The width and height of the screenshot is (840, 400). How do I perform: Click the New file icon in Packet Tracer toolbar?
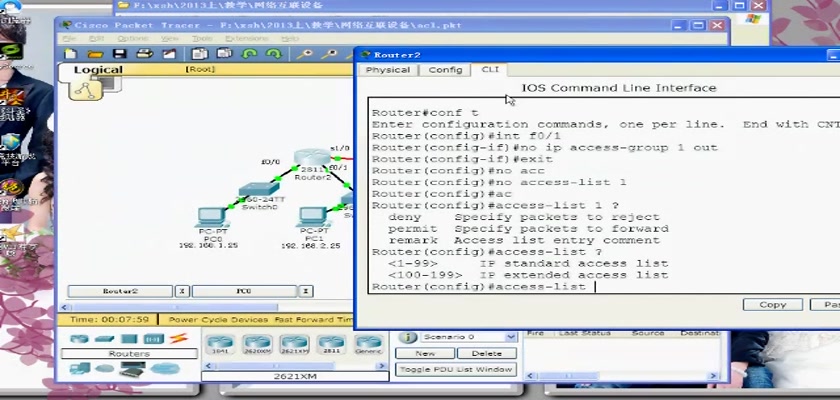tap(71, 54)
